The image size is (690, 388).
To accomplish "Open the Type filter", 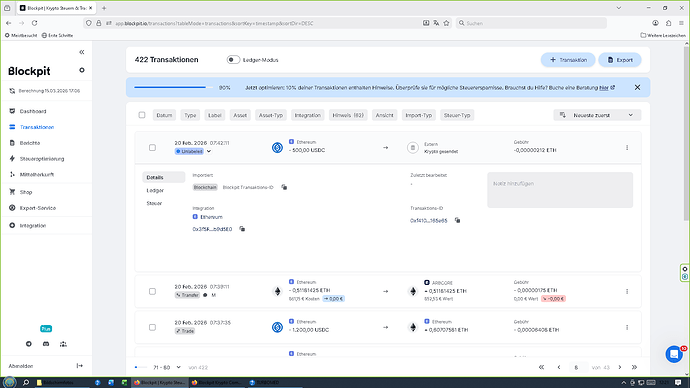I will tap(190, 115).
